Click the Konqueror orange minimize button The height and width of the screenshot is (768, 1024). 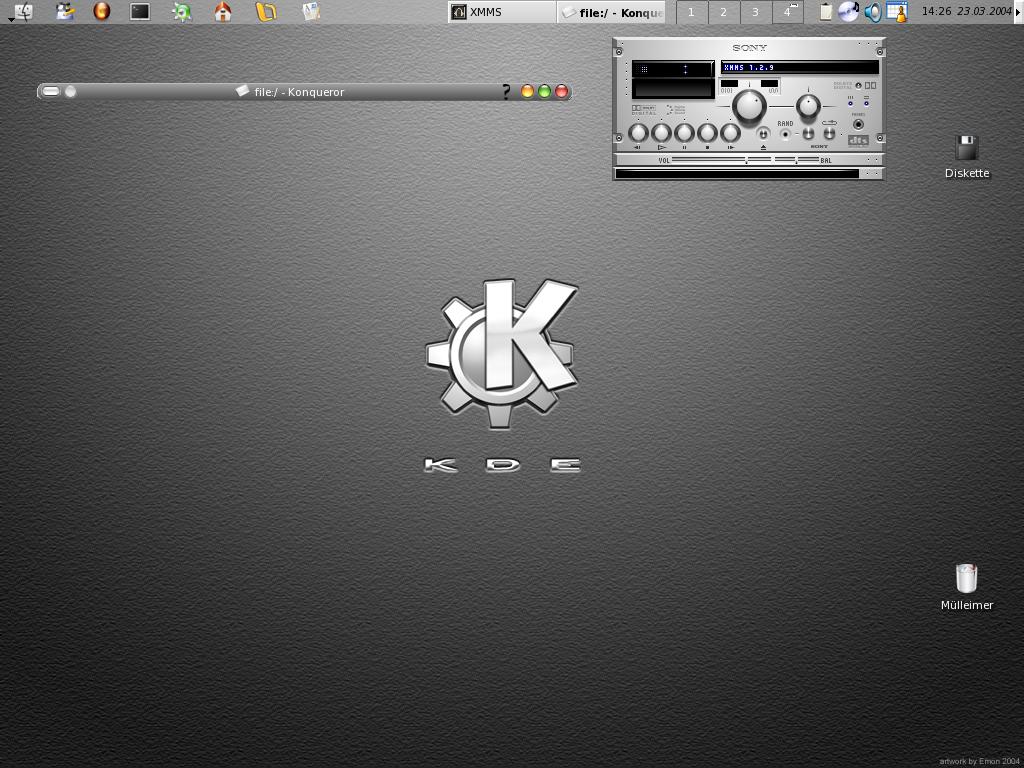click(x=528, y=91)
